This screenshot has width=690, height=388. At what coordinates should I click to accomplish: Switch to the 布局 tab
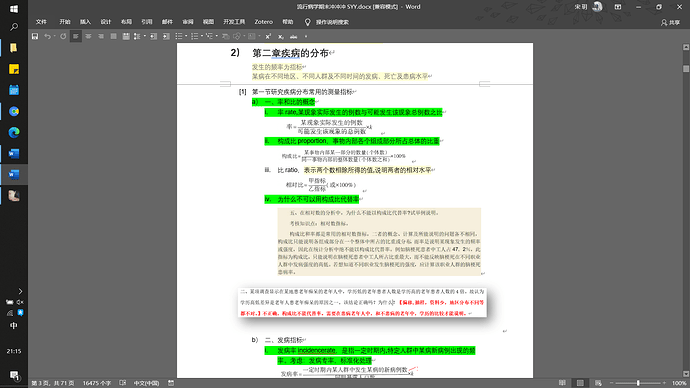click(x=126, y=22)
